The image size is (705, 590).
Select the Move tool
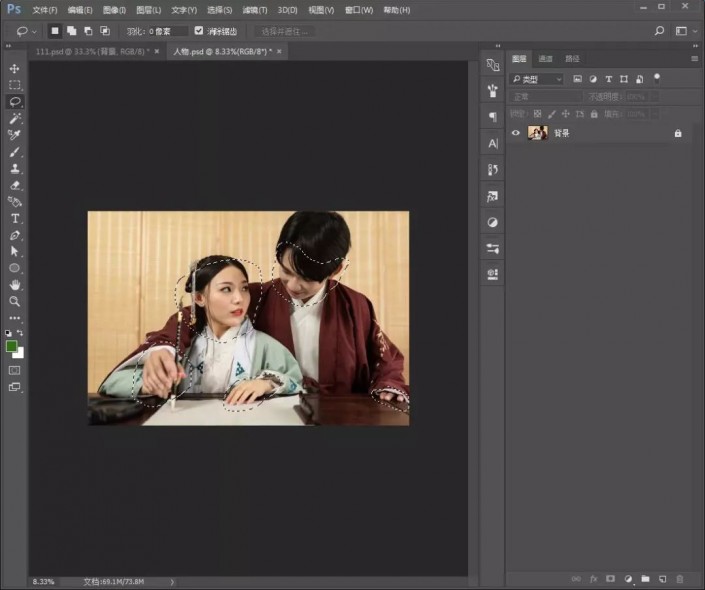(x=14, y=68)
